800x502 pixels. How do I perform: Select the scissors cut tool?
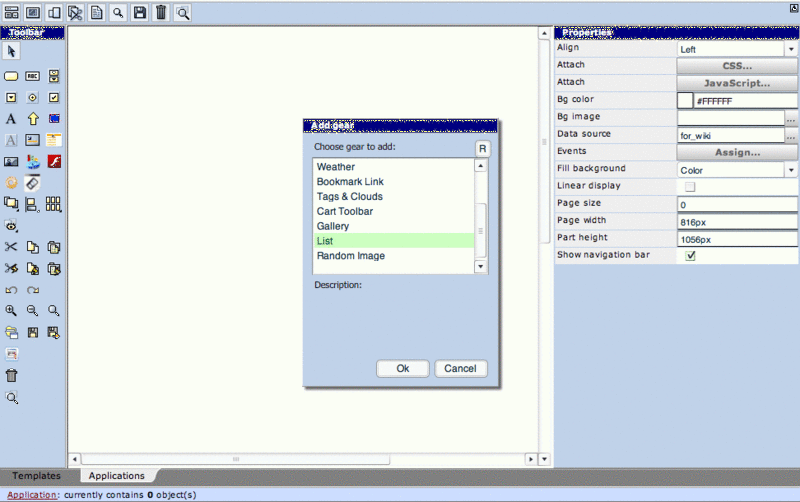point(11,246)
